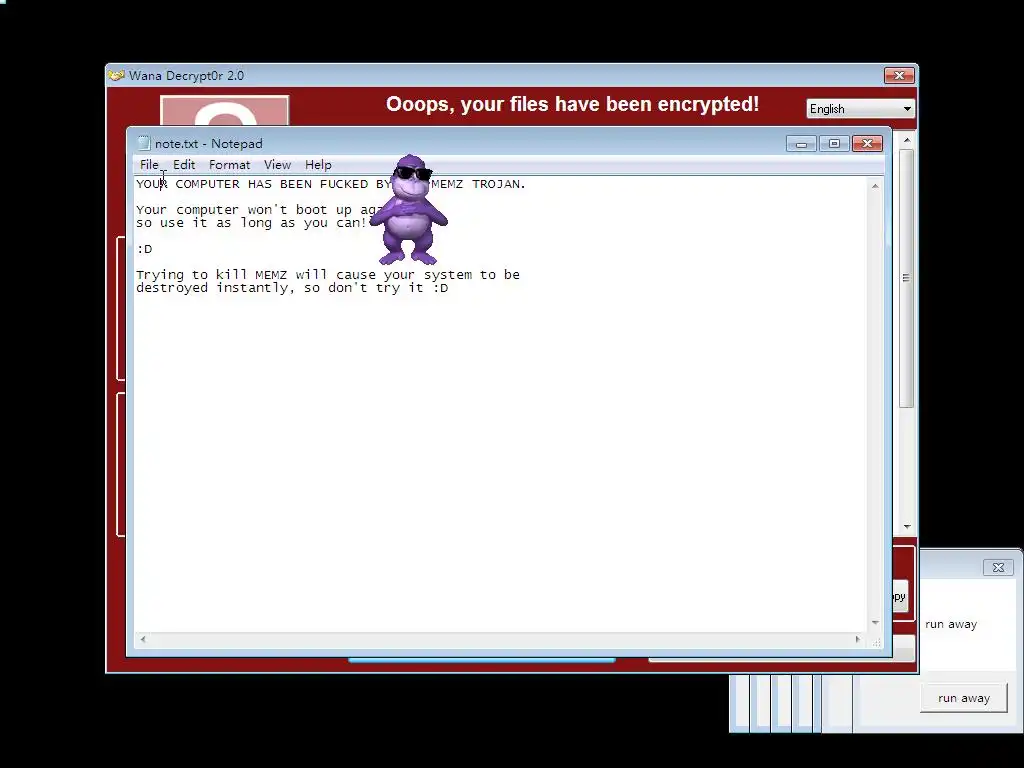Viewport: 1024px width, 768px height.
Task: Maximize the note.txt Notepad window
Action: click(x=834, y=144)
